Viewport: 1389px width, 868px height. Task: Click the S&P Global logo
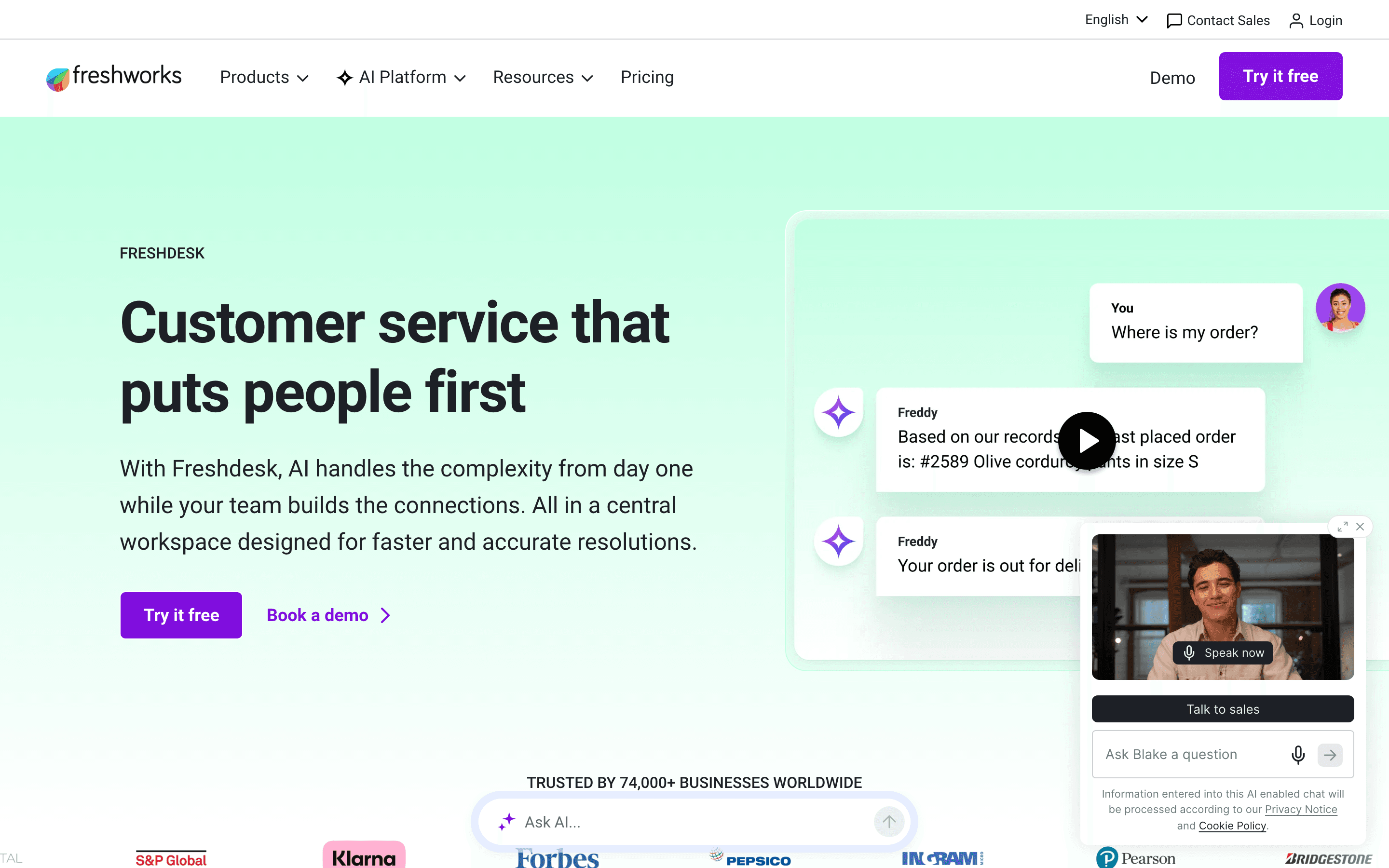(x=171, y=859)
